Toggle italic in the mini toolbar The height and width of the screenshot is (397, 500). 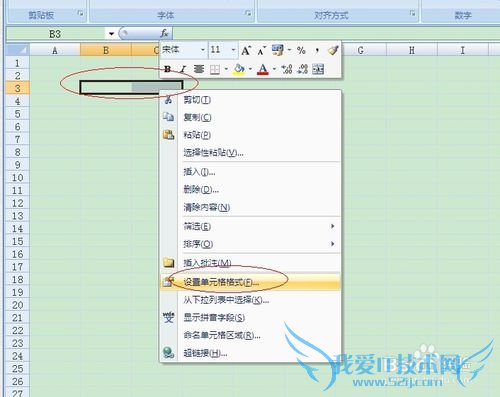point(183,69)
